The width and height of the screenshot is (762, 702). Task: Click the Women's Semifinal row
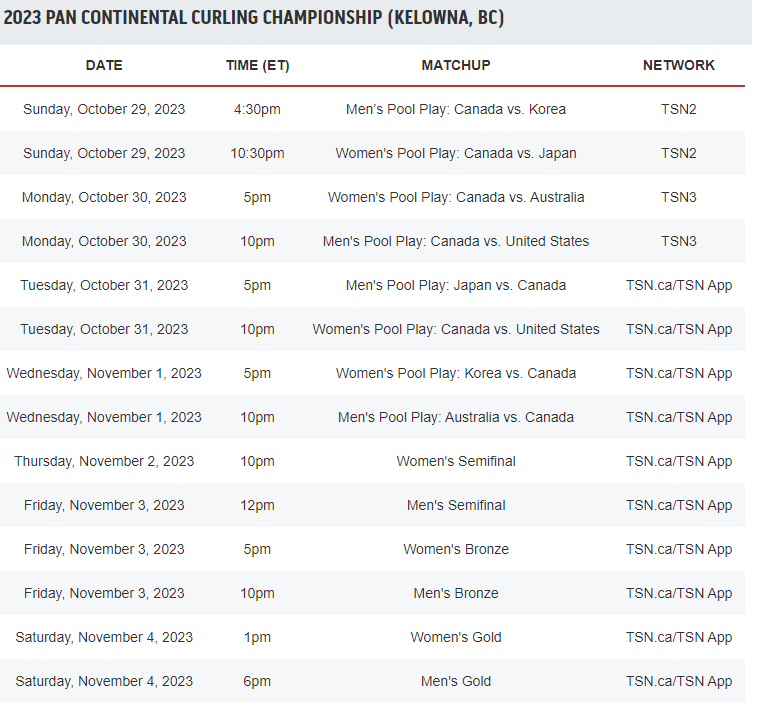(372, 461)
